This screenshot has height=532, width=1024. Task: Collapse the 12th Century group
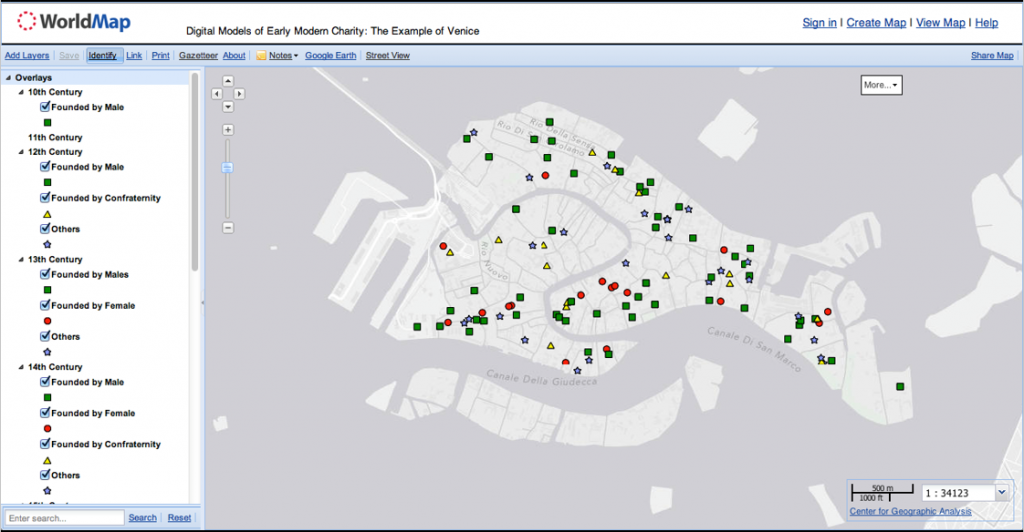pyautogui.click(x=21, y=151)
